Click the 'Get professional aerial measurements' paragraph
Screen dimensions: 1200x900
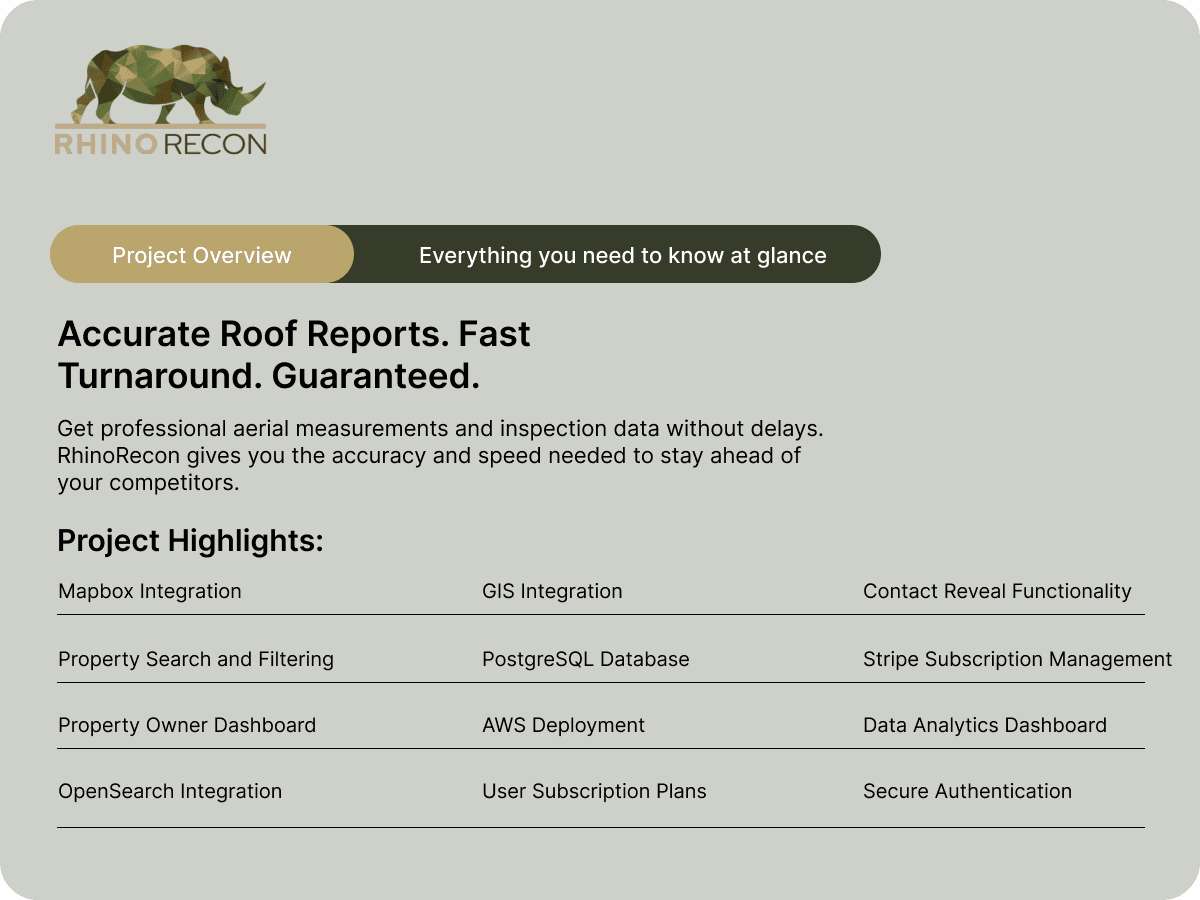coord(440,456)
